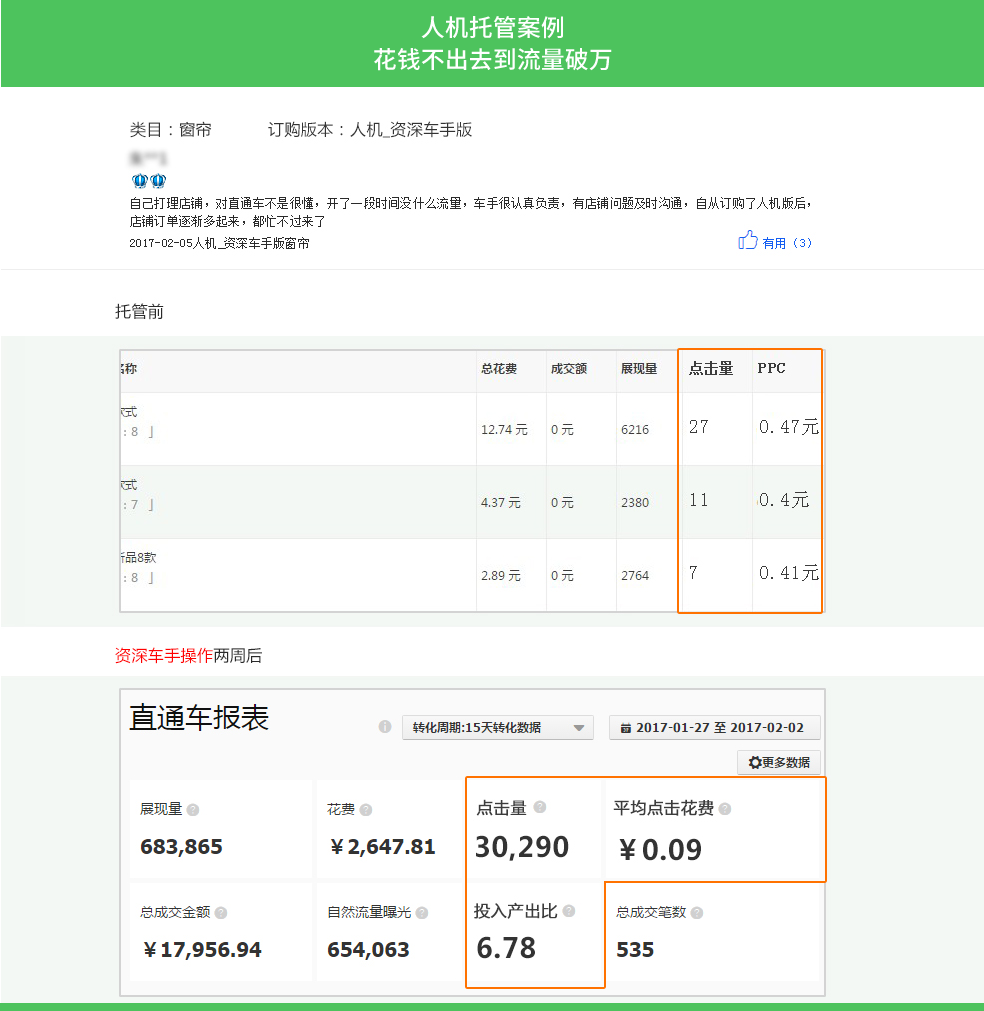
Task: Open the 转化周期 15天转化数据 dropdown
Action: 497,728
